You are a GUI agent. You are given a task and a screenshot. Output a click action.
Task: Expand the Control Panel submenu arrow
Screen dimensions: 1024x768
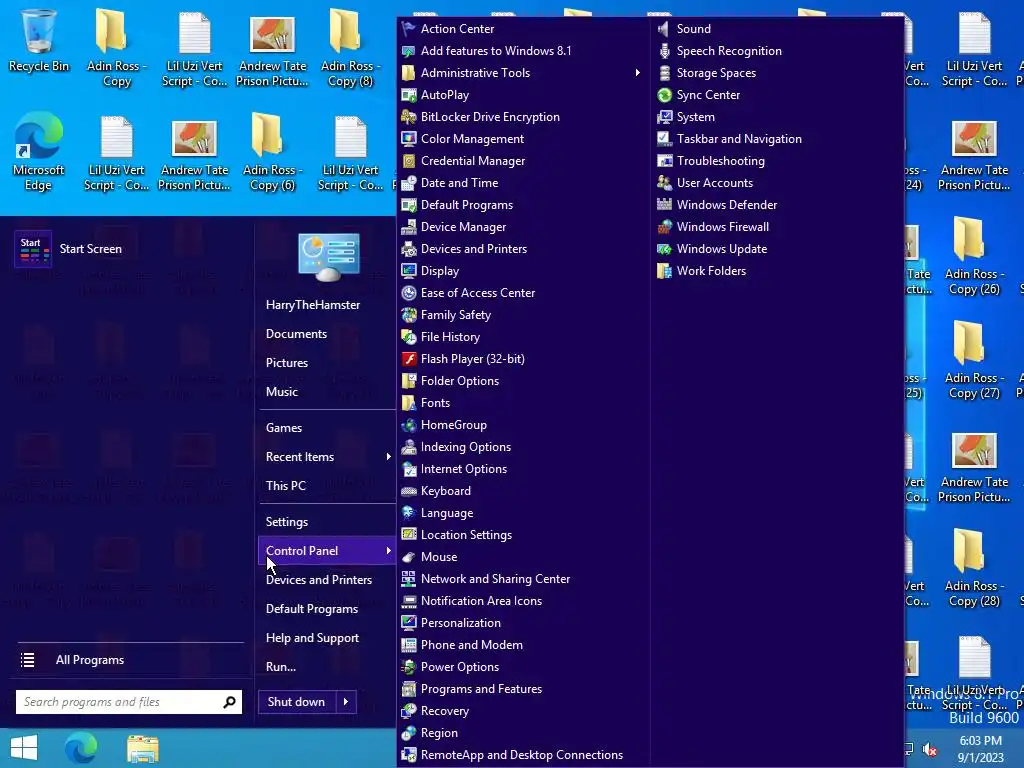pyautogui.click(x=388, y=551)
